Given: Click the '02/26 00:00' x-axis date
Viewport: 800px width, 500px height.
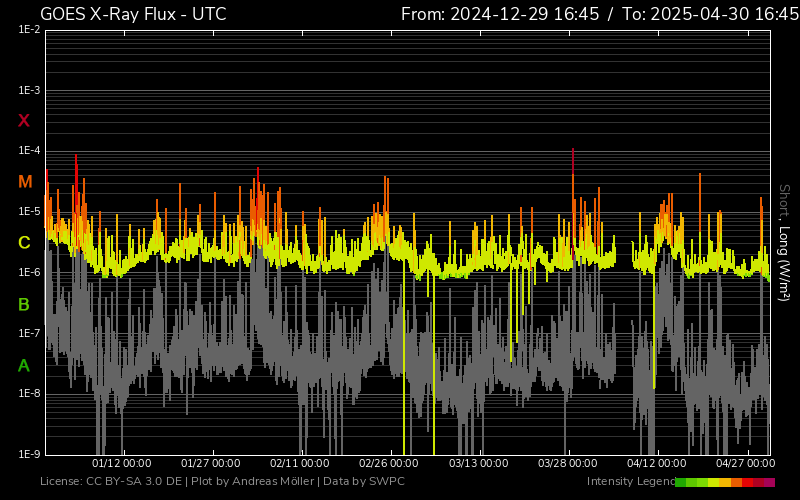Looking at the screenshot, I should (x=389, y=463).
